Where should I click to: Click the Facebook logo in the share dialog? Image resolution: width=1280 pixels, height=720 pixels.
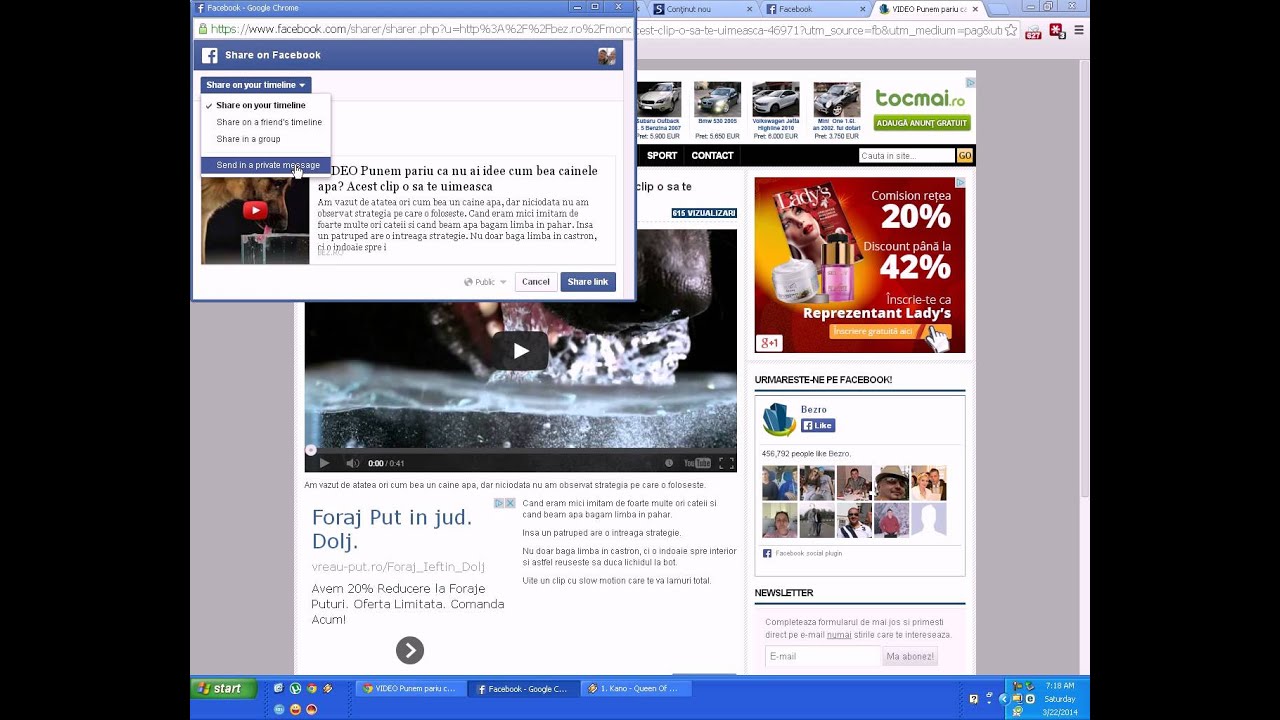coord(210,56)
